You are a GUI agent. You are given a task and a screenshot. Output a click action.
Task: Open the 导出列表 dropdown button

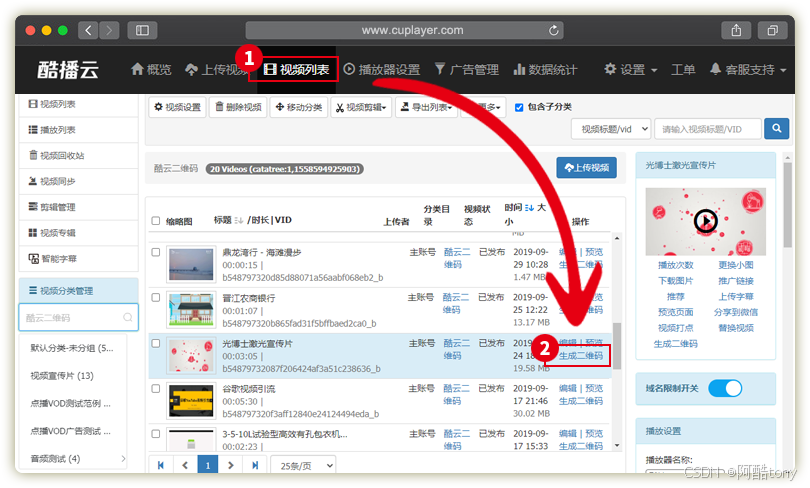click(x=426, y=107)
